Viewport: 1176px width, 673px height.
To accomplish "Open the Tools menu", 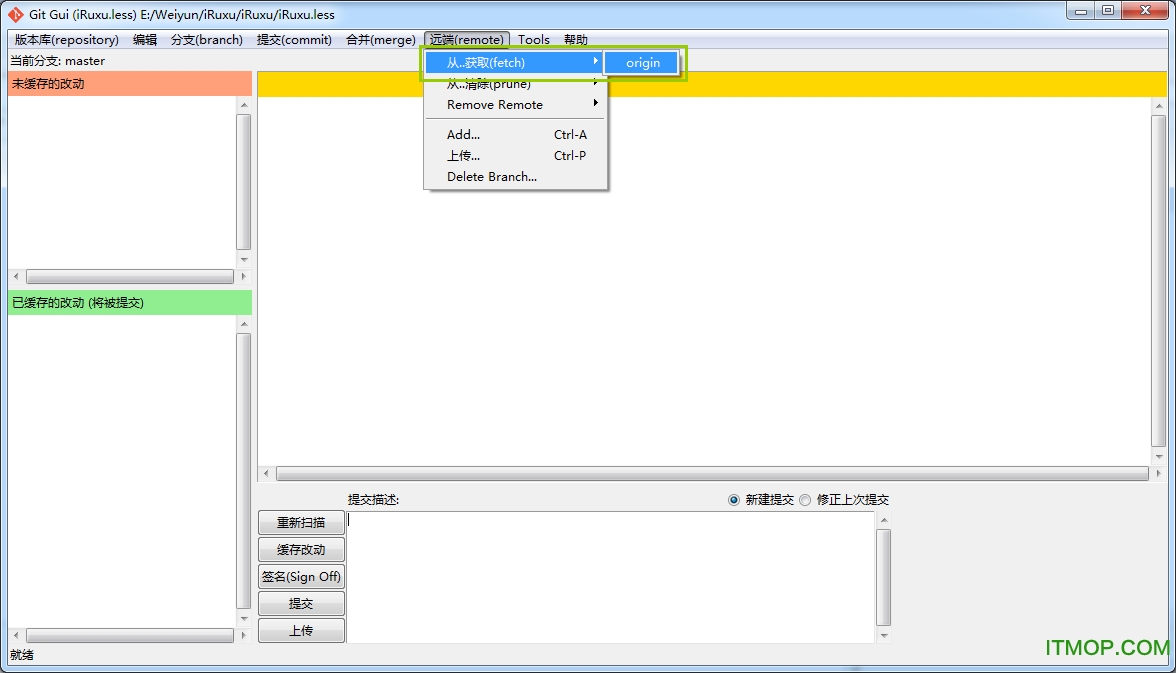I will pos(534,39).
